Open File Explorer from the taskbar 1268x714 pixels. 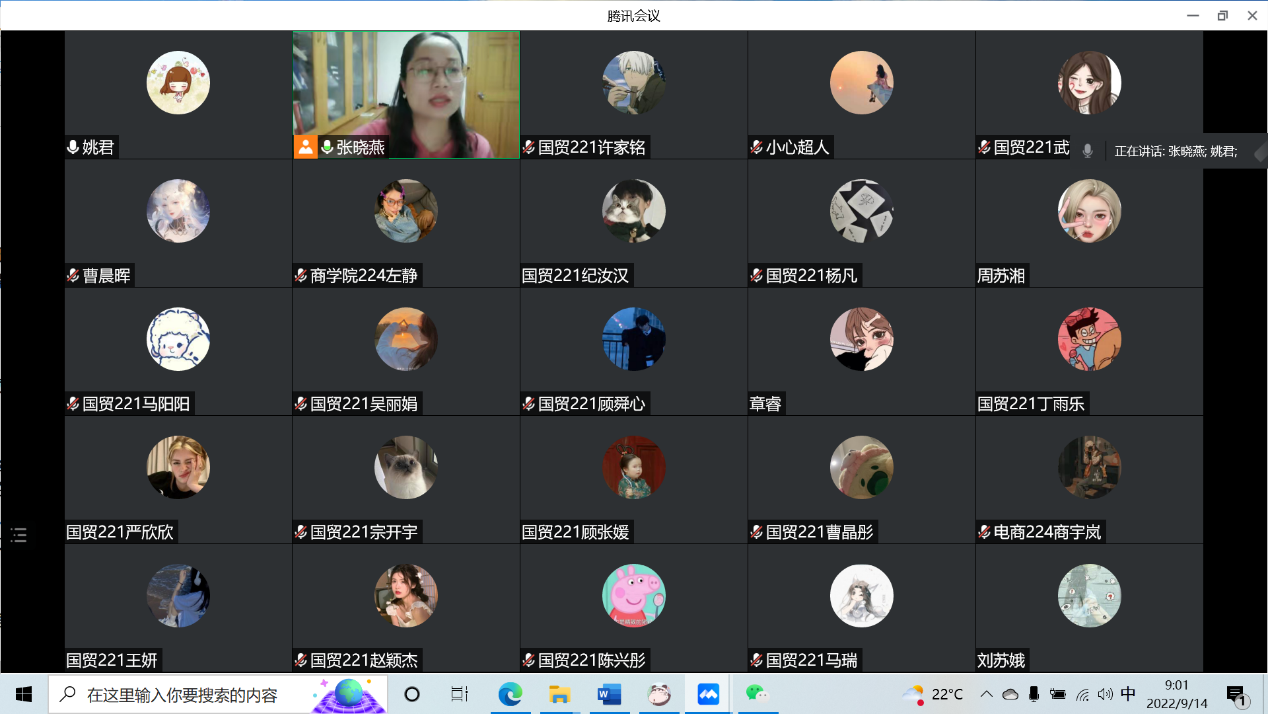tap(560, 694)
